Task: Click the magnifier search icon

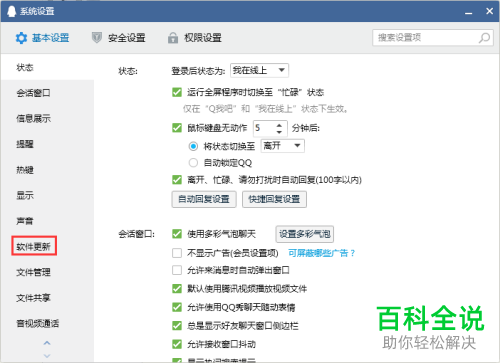Action: point(484,38)
